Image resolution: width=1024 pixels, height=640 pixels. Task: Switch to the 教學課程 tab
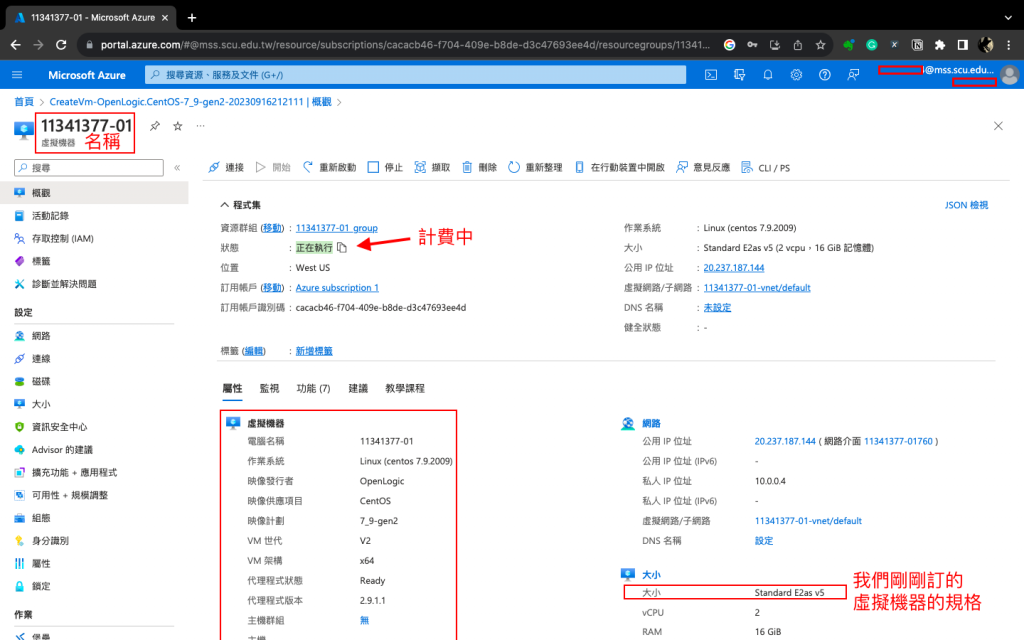click(405, 389)
